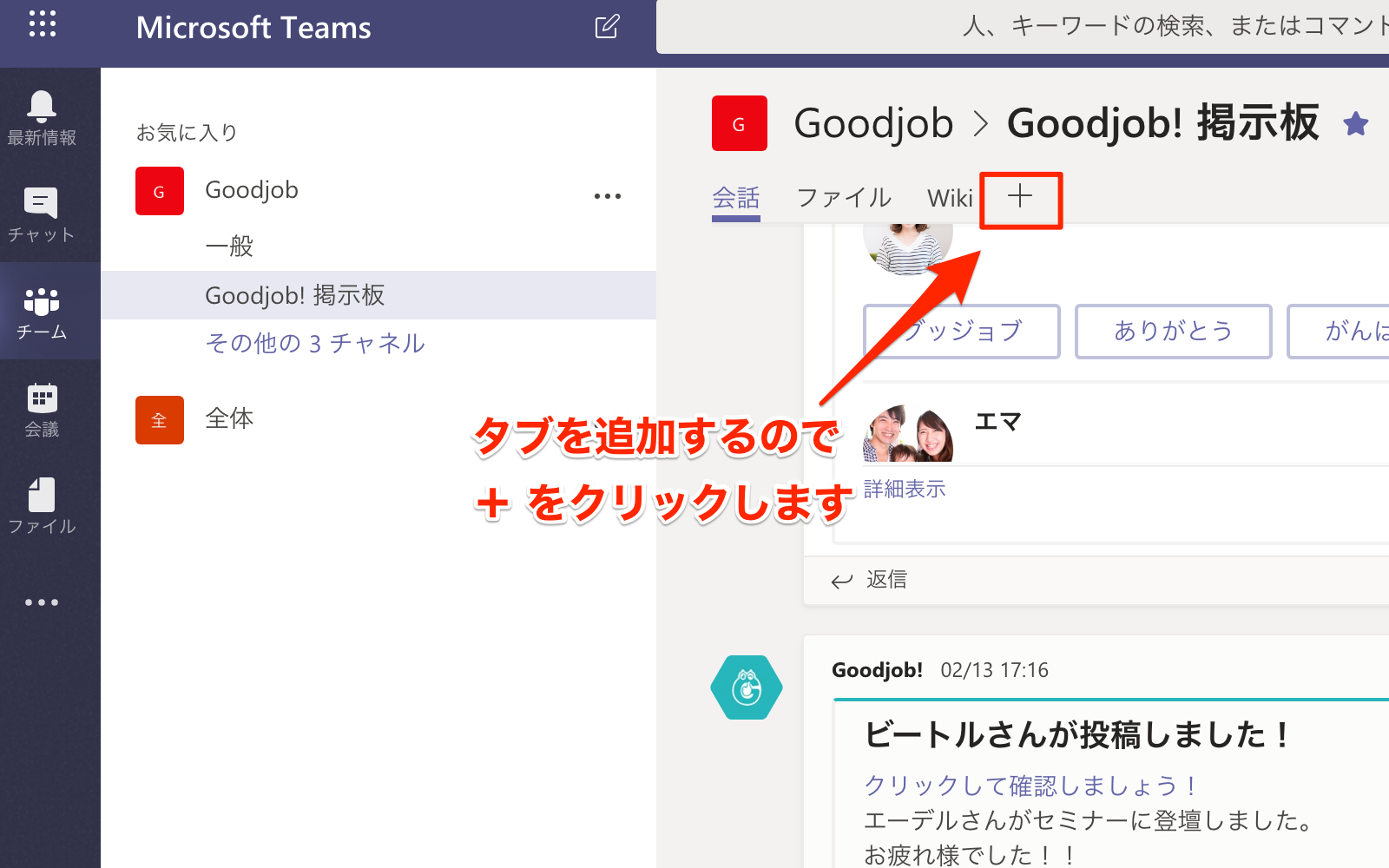Open the app launcher grid icon
The image size is (1389, 868).
pyautogui.click(x=42, y=24)
